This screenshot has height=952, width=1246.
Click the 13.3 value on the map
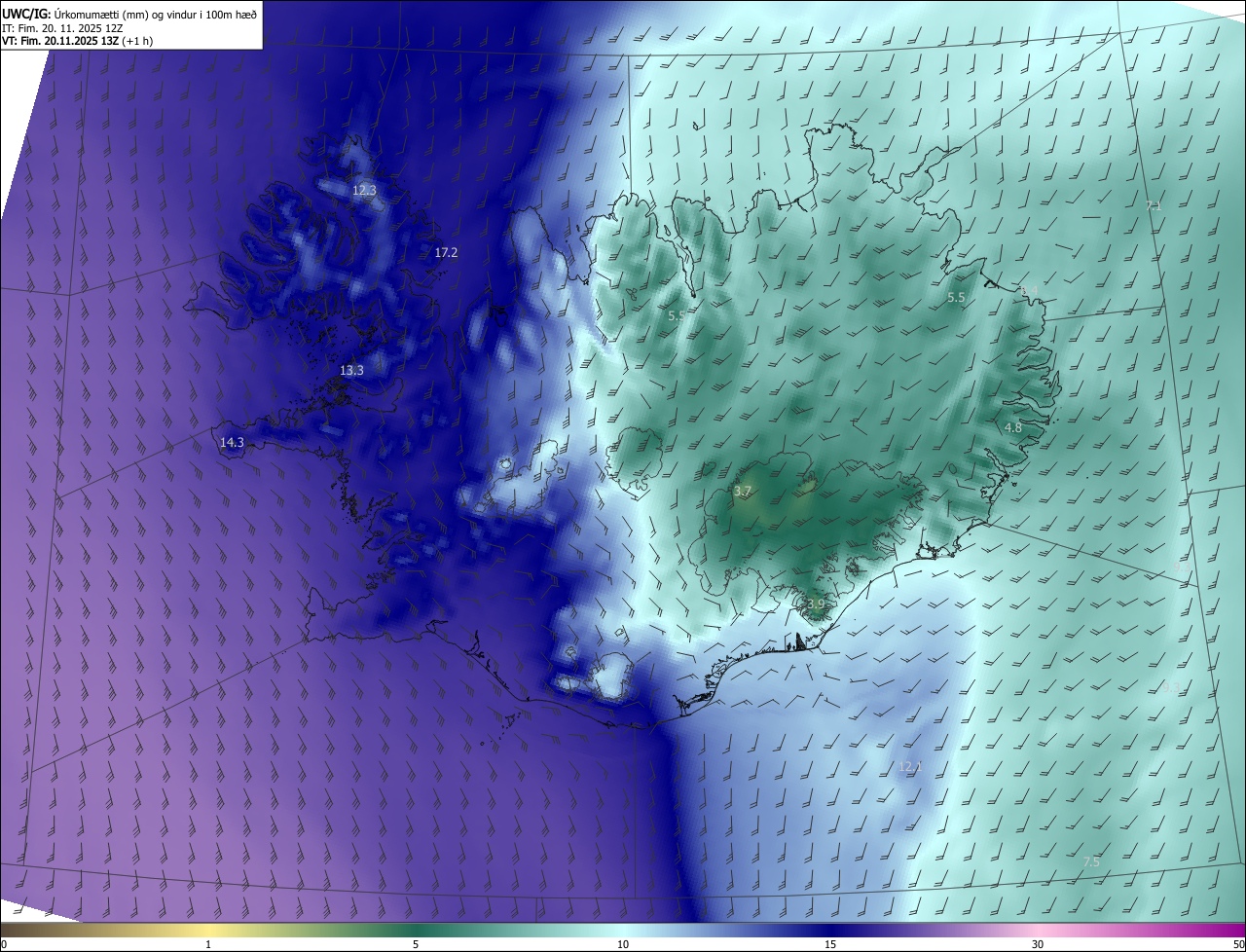(x=351, y=370)
